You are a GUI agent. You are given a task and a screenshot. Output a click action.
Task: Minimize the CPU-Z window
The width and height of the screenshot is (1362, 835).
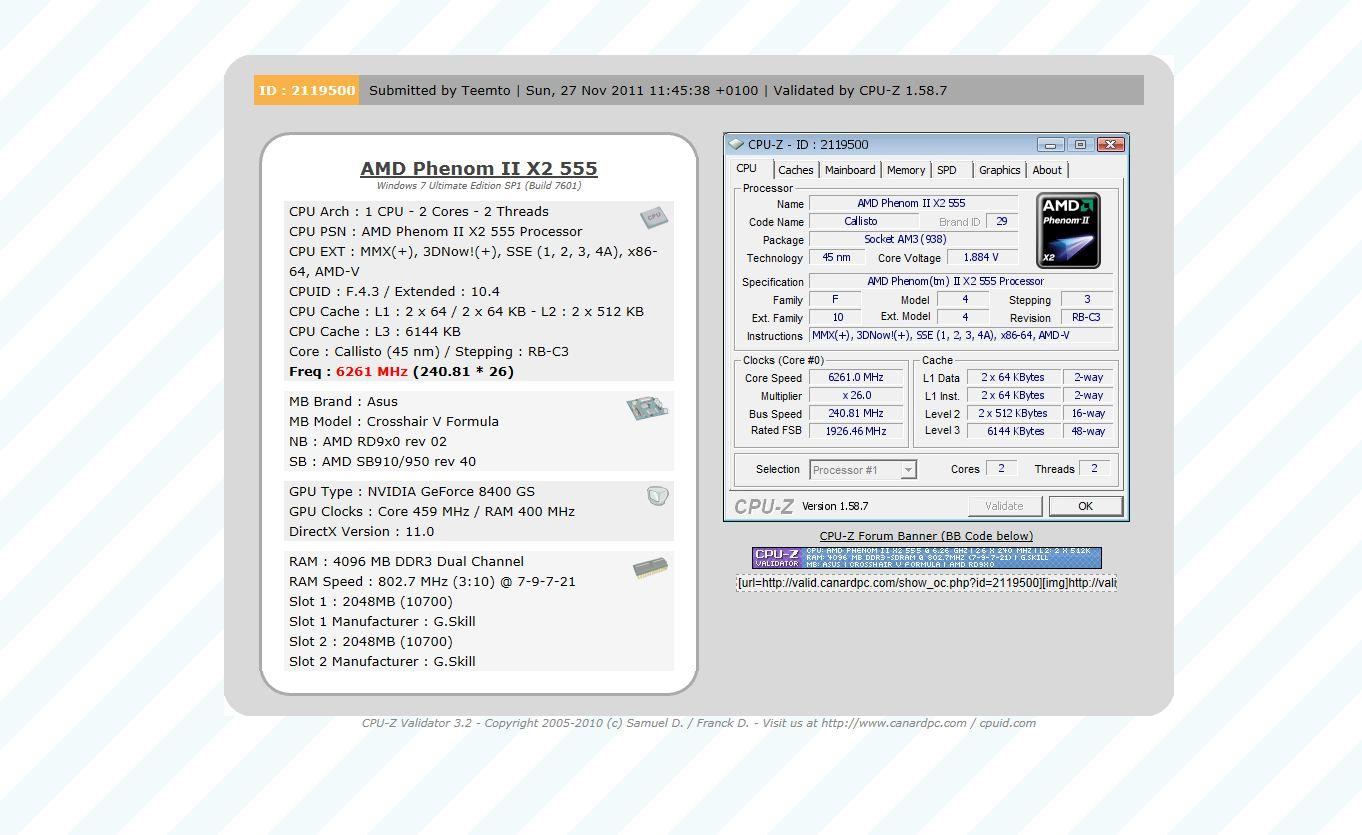[1051, 144]
